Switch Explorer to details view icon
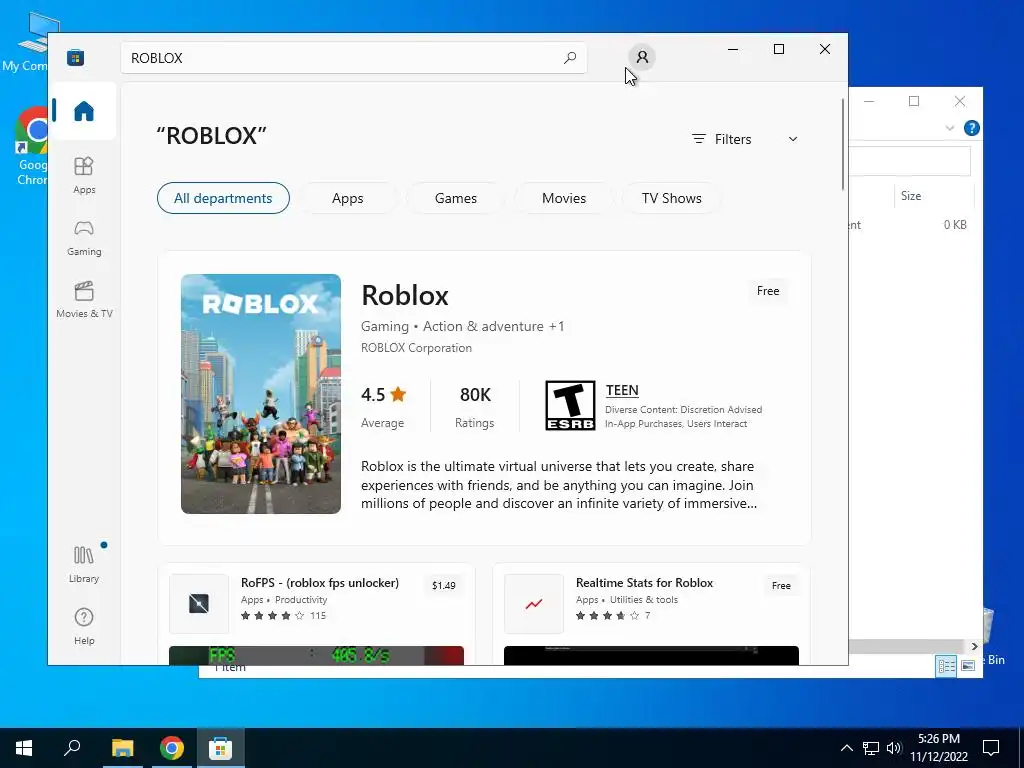The image size is (1024, 768). [946, 665]
